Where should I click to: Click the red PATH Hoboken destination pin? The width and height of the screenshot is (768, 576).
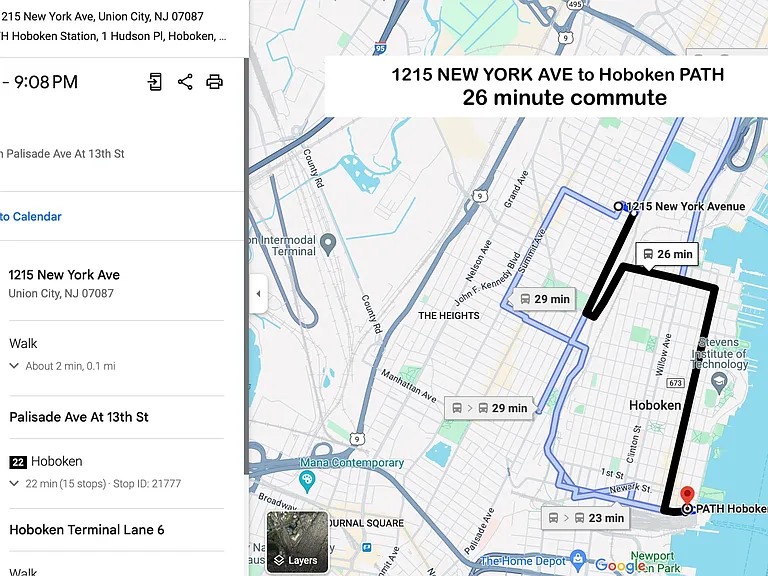687,495
